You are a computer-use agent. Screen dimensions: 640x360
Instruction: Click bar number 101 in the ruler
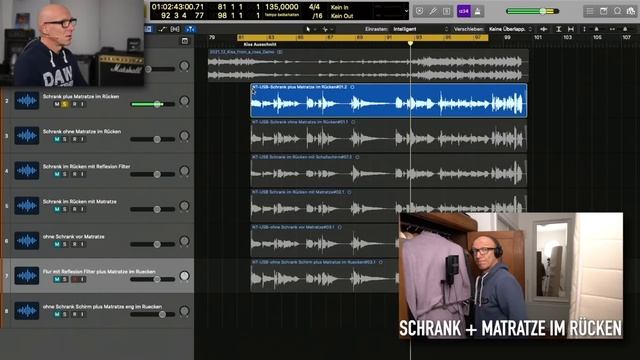pos(538,38)
